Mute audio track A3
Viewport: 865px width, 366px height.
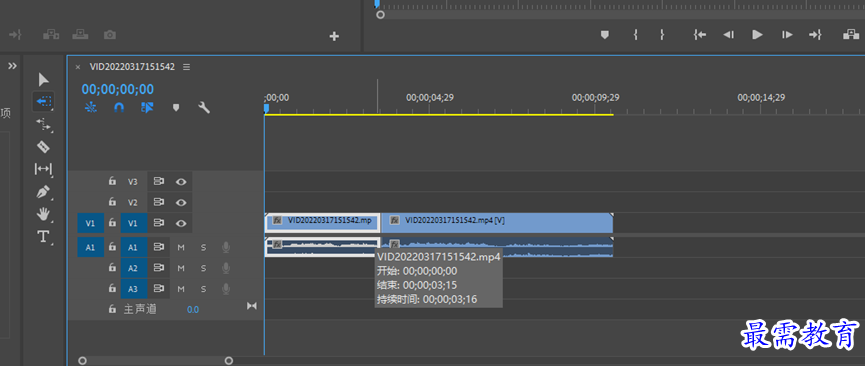pyautogui.click(x=181, y=289)
